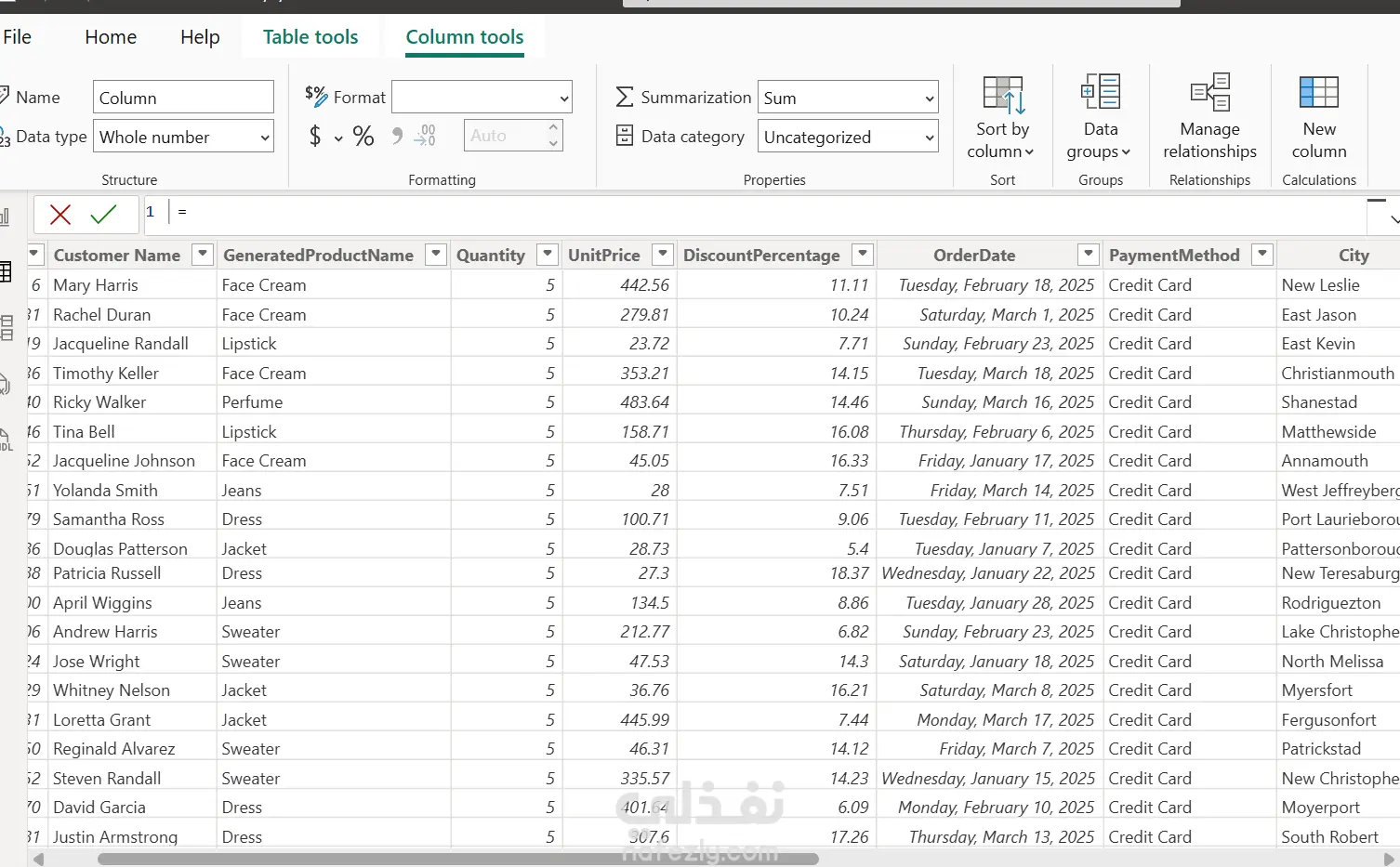Switch to Model view in left sidebar

[6, 328]
